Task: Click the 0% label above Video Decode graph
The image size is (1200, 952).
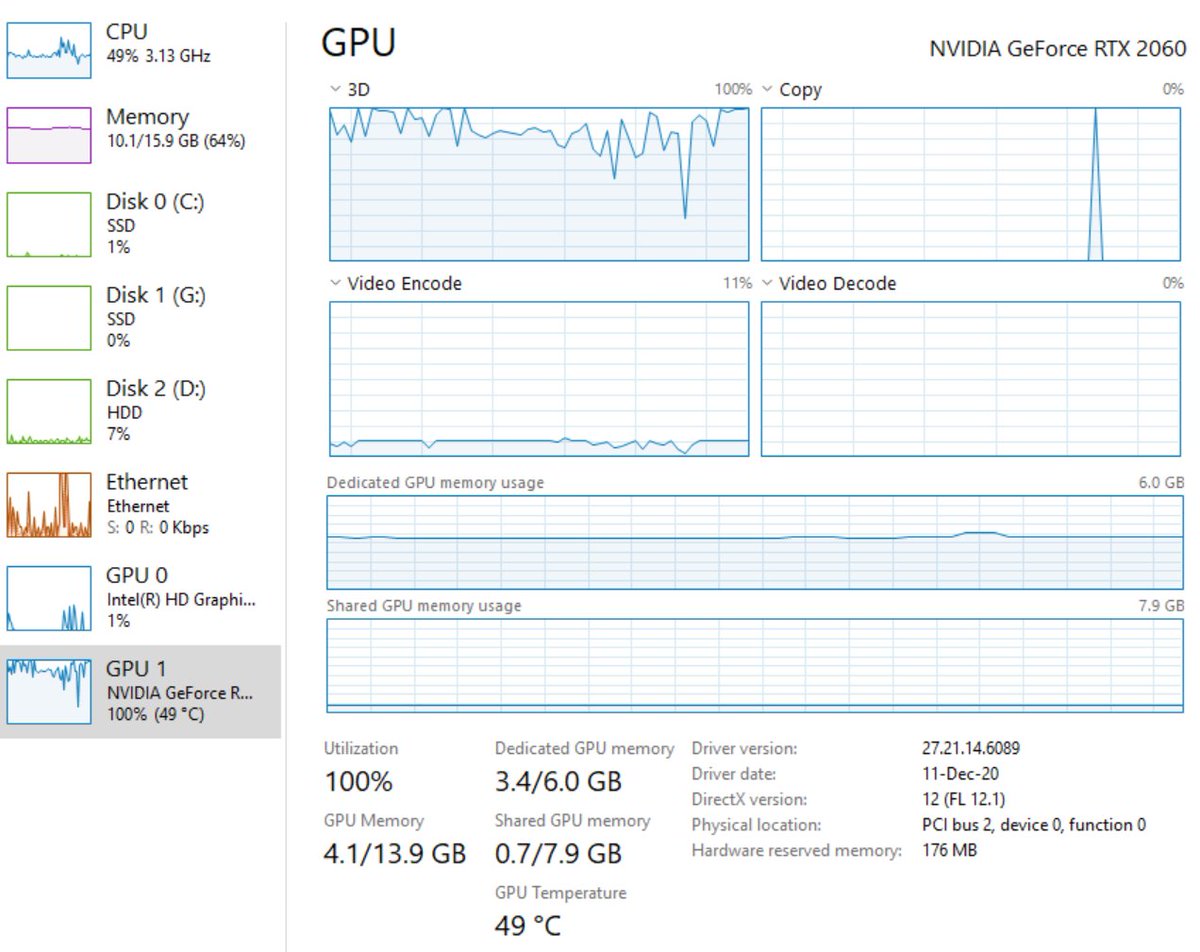Action: coord(1173,284)
